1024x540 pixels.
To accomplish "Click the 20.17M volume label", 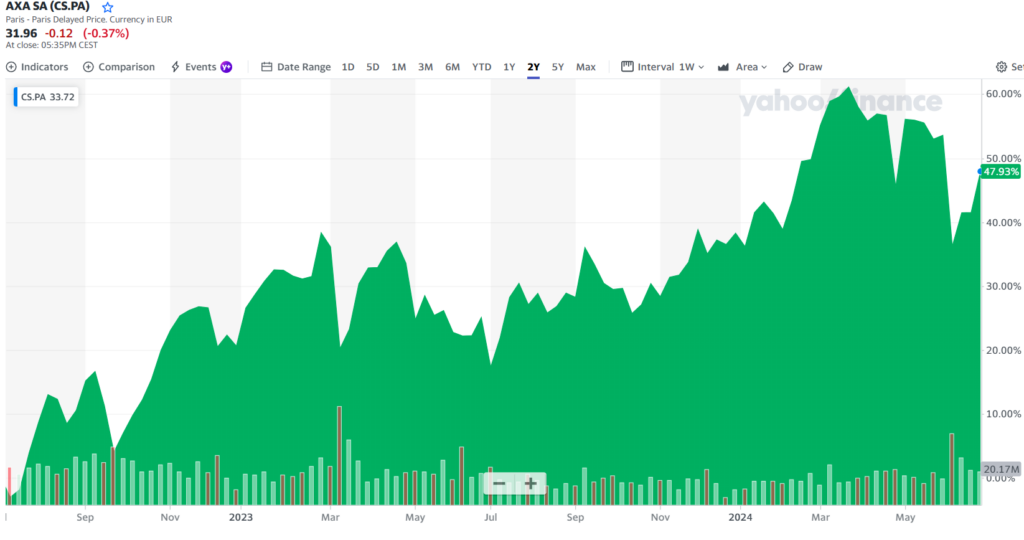I will point(1000,469).
